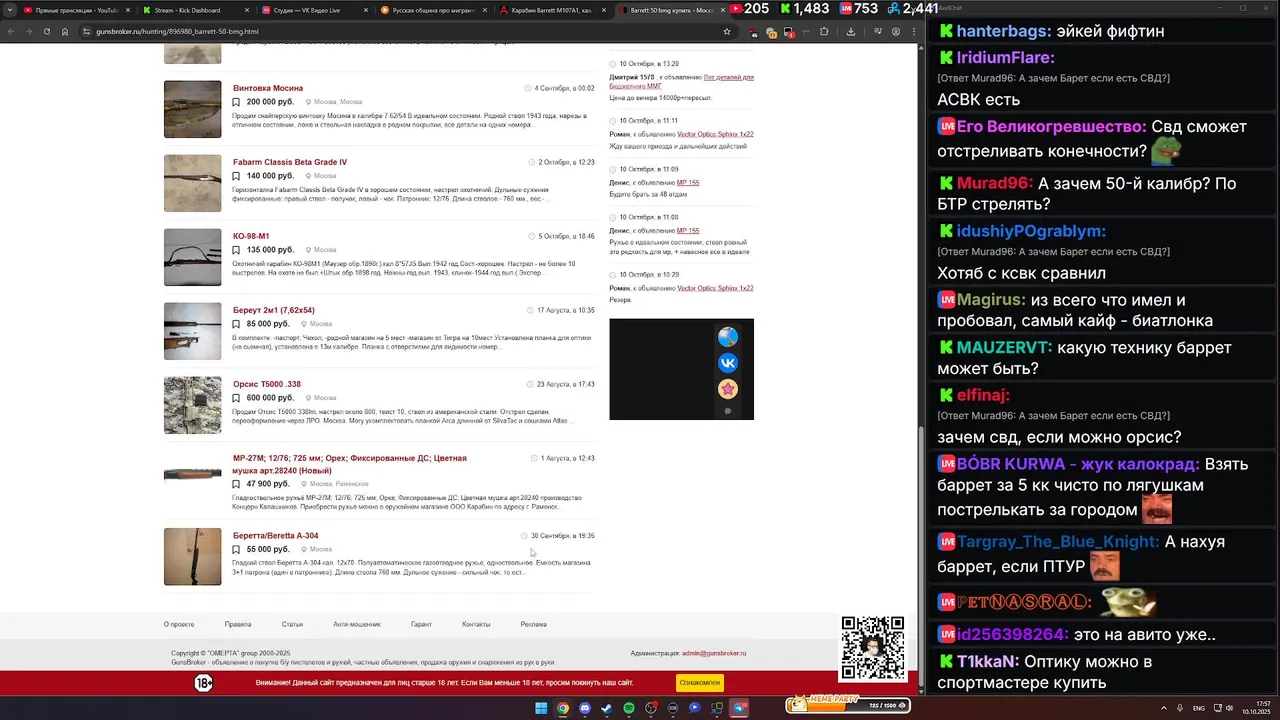Open Windows Start menu
This screenshot has height=720, width=1280.
point(541,708)
